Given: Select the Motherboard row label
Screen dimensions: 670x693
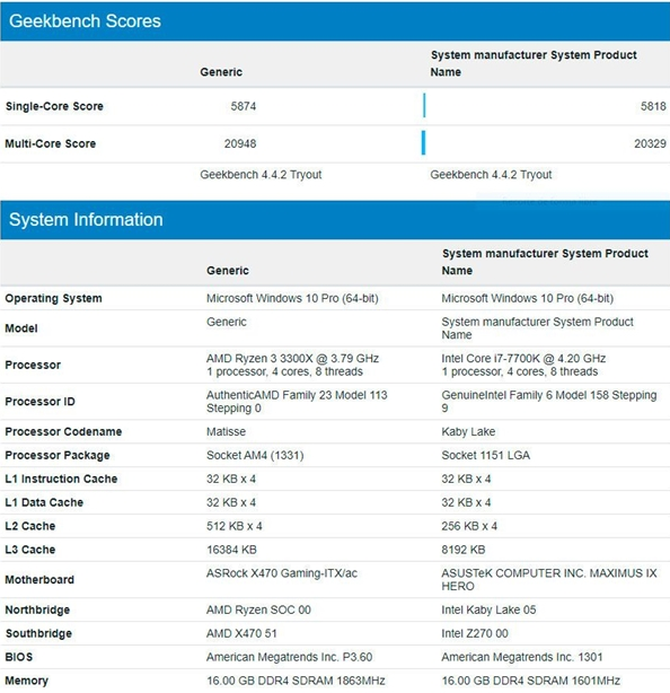Looking at the screenshot, I should [x=39, y=580].
